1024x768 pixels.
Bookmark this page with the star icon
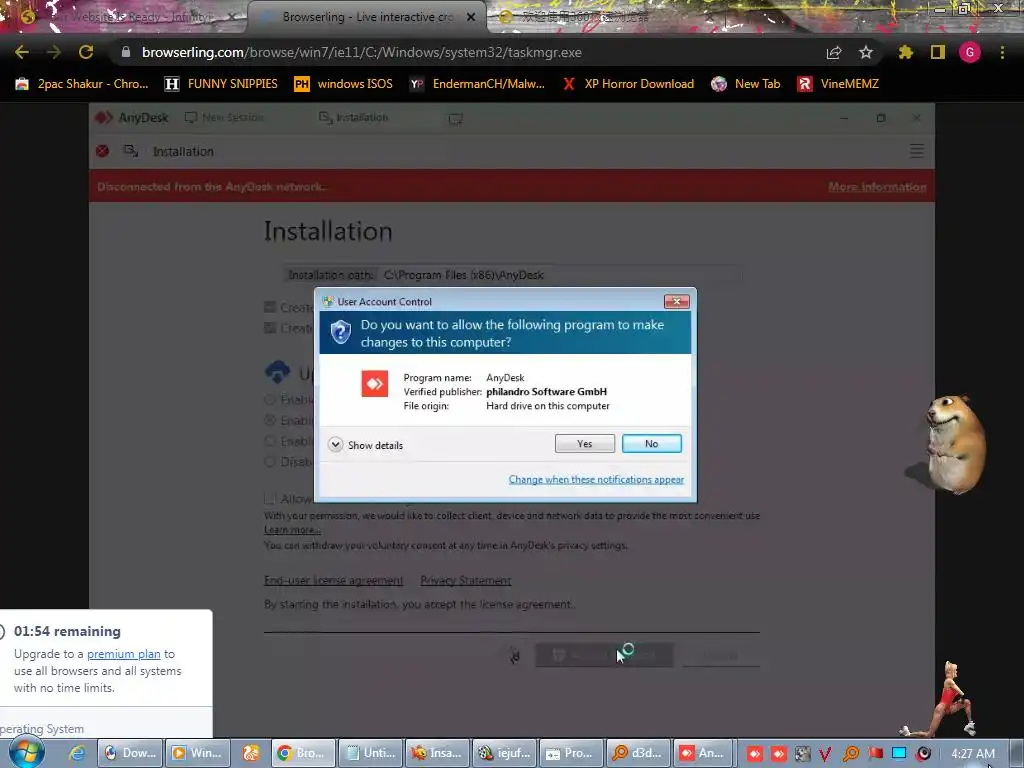[865, 52]
